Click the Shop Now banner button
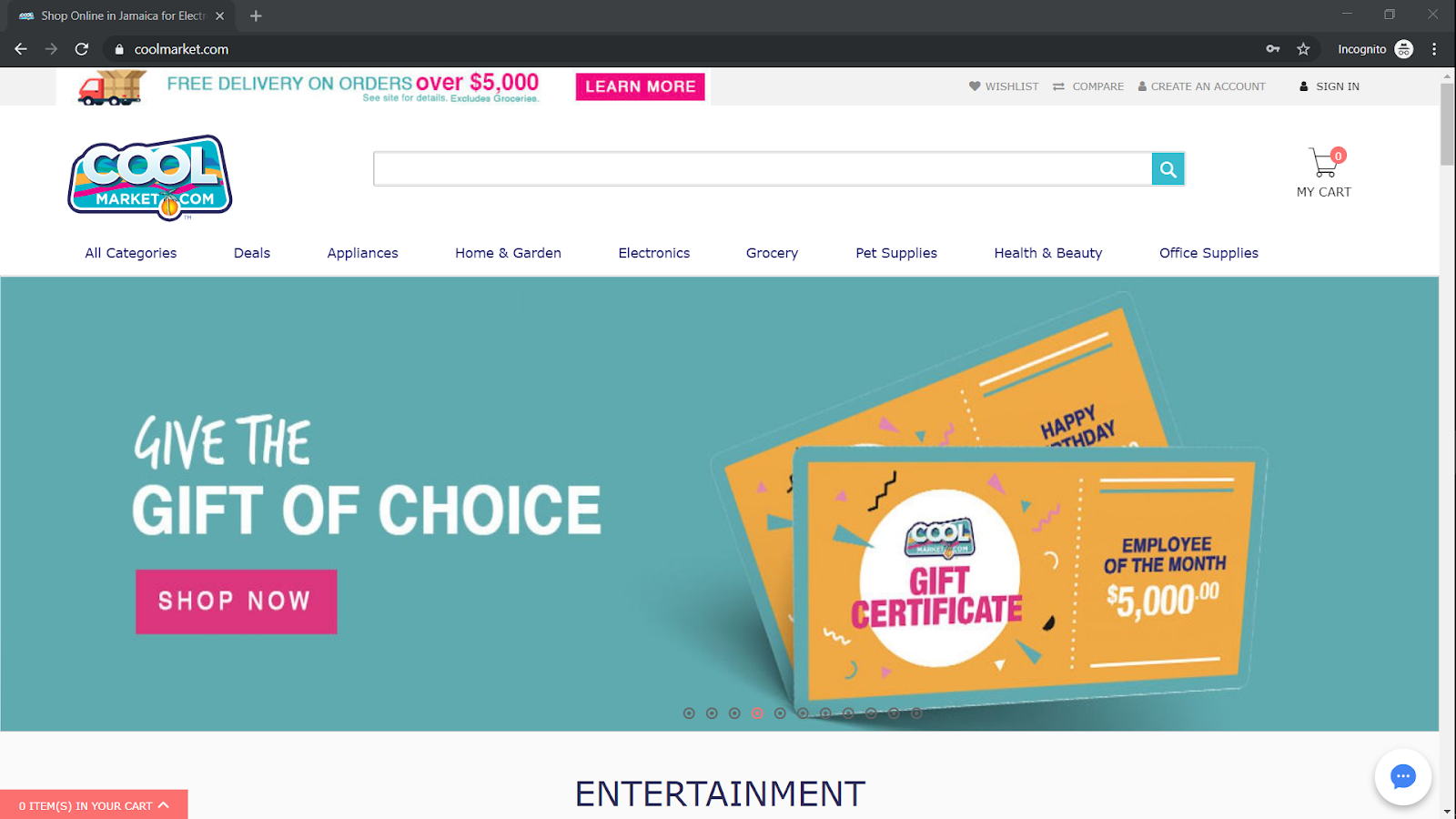The height and width of the screenshot is (819, 1456). click(x=237, y=602)
